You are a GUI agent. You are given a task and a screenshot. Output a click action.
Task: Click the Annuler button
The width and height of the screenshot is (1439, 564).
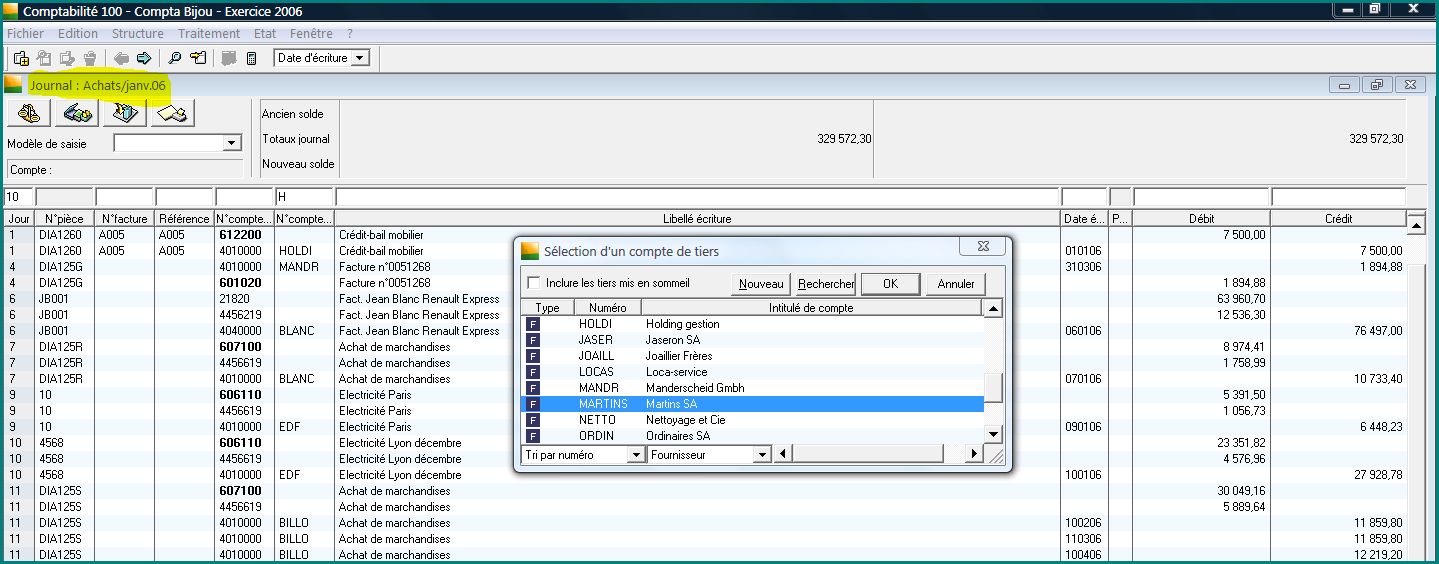pos(956,284)
